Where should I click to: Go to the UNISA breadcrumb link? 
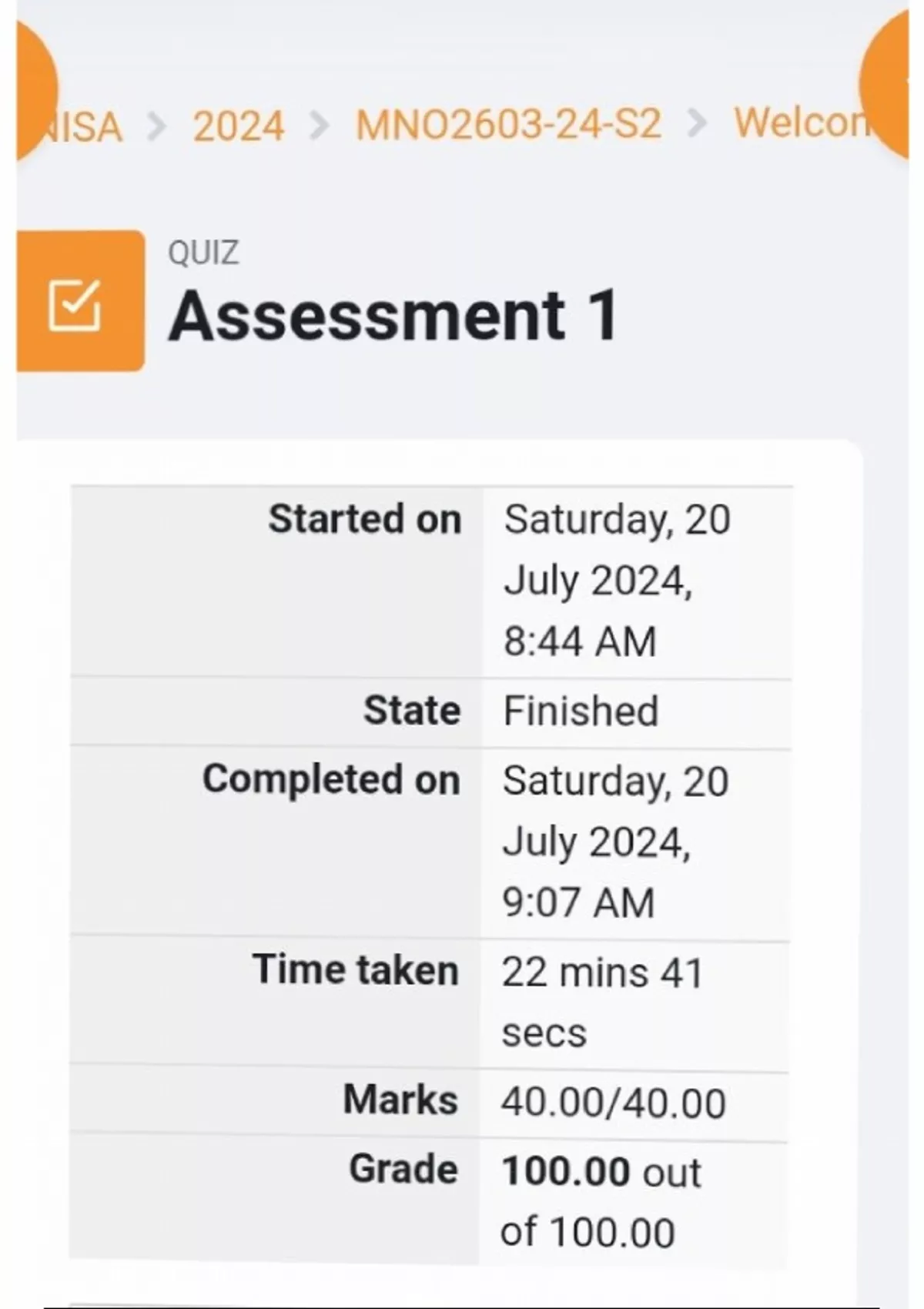86,127
